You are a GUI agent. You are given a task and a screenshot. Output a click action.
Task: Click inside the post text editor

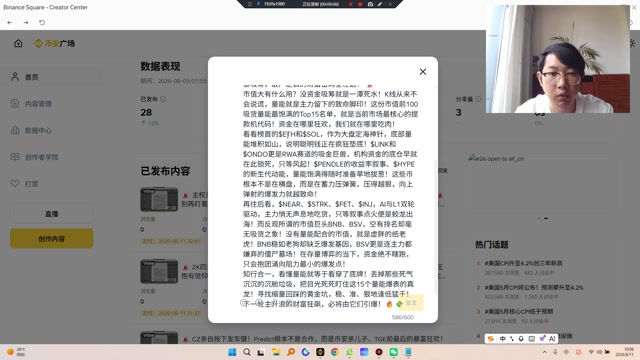(x=331, y=196)
